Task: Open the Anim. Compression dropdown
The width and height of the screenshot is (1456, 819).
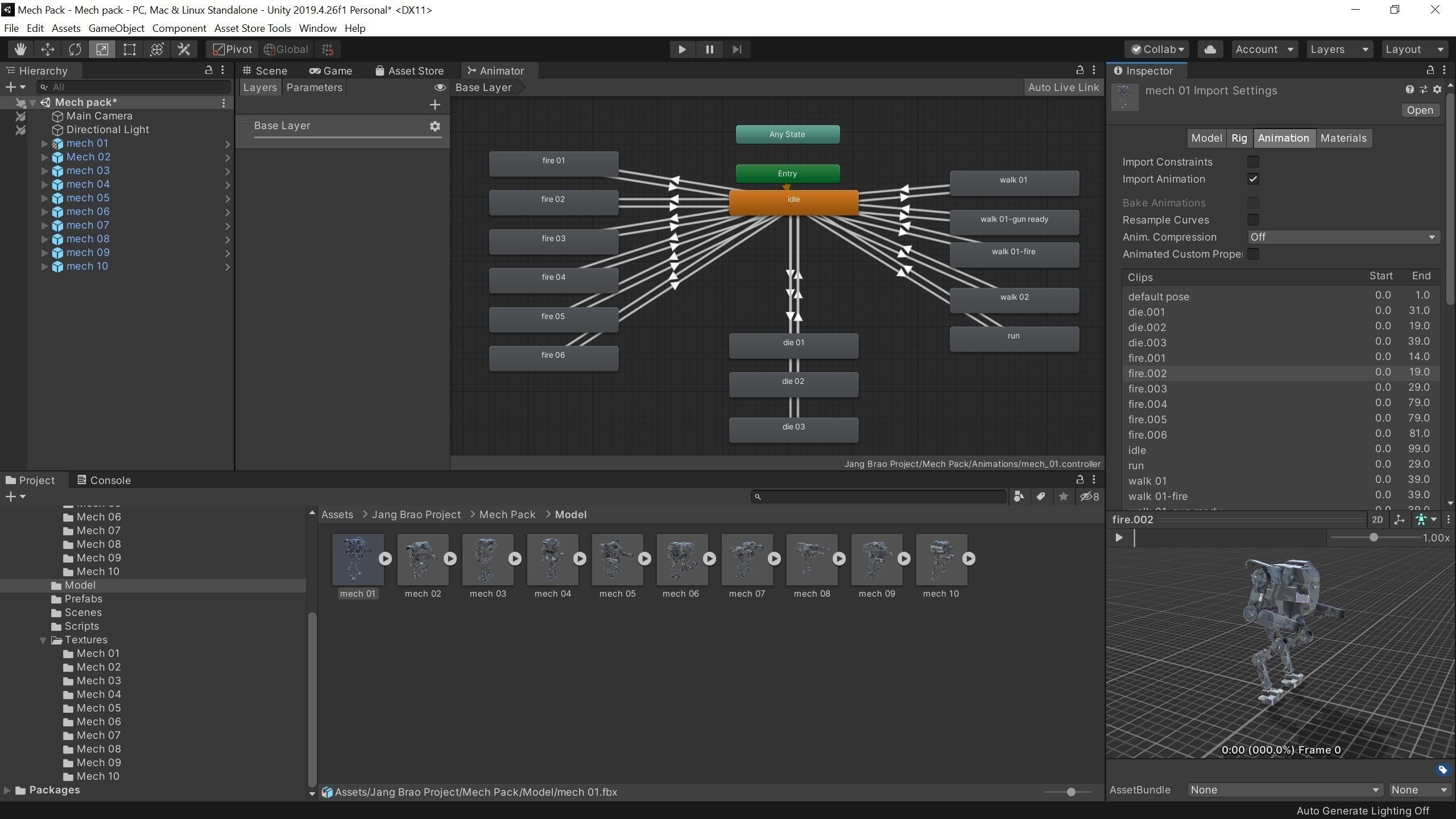Action: 1343,237
